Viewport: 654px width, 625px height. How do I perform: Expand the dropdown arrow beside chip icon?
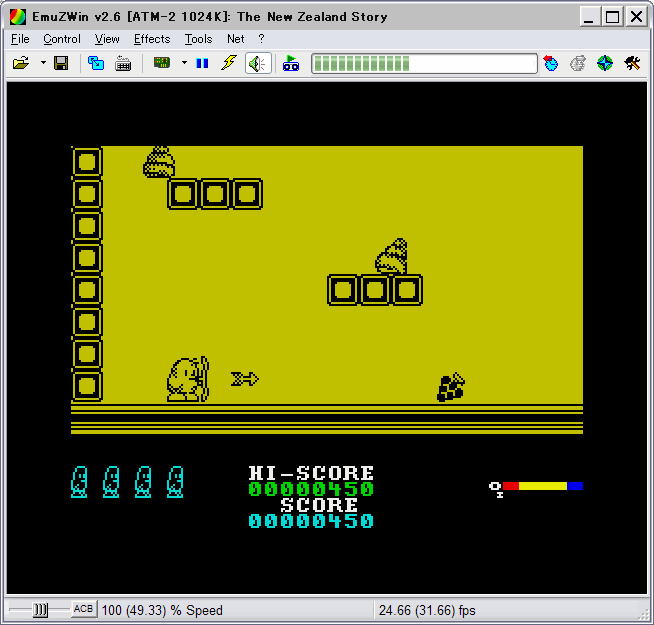(184, 63)
